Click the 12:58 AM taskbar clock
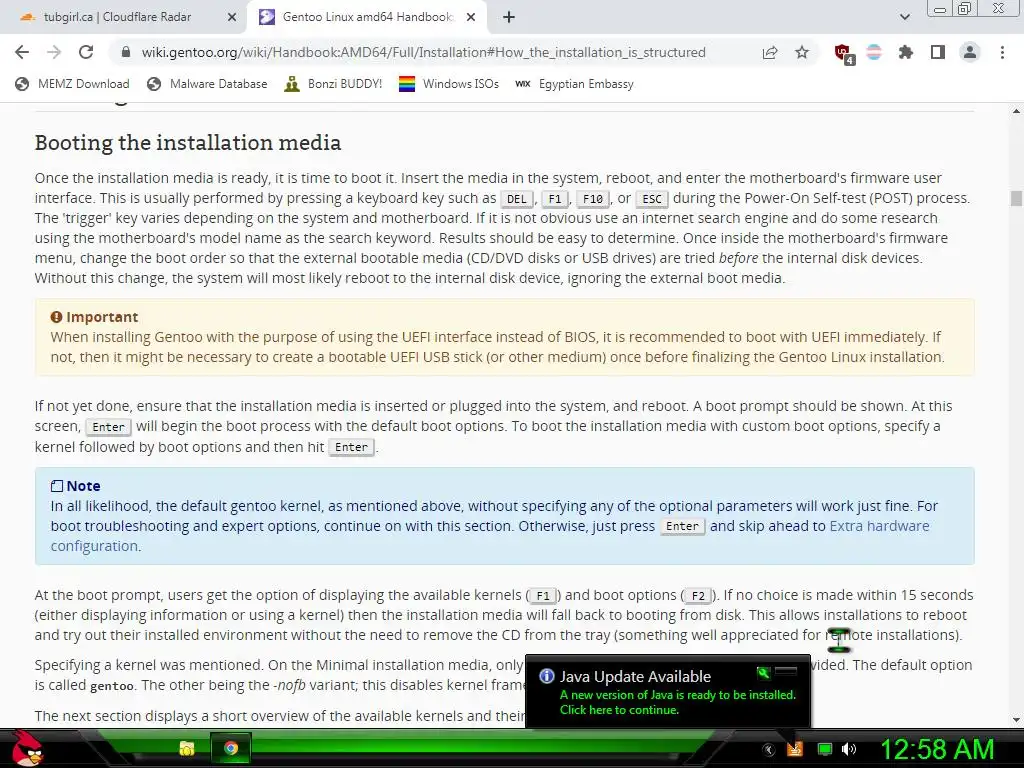Viewport: 1024px width, 768px height. coord(937,749)
